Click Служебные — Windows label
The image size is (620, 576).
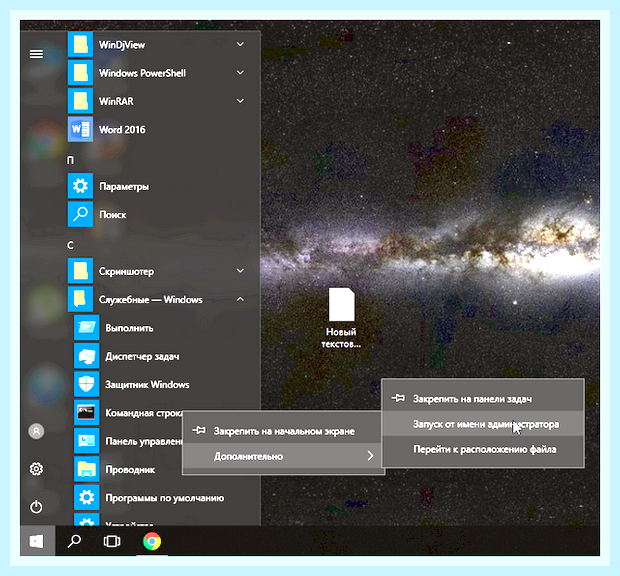(x=151, y=300)
